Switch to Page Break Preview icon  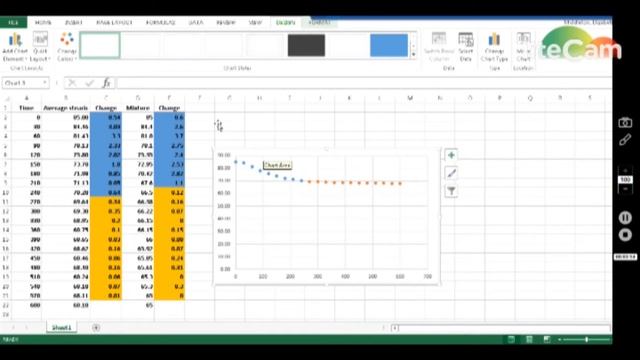tap(547, 339)
